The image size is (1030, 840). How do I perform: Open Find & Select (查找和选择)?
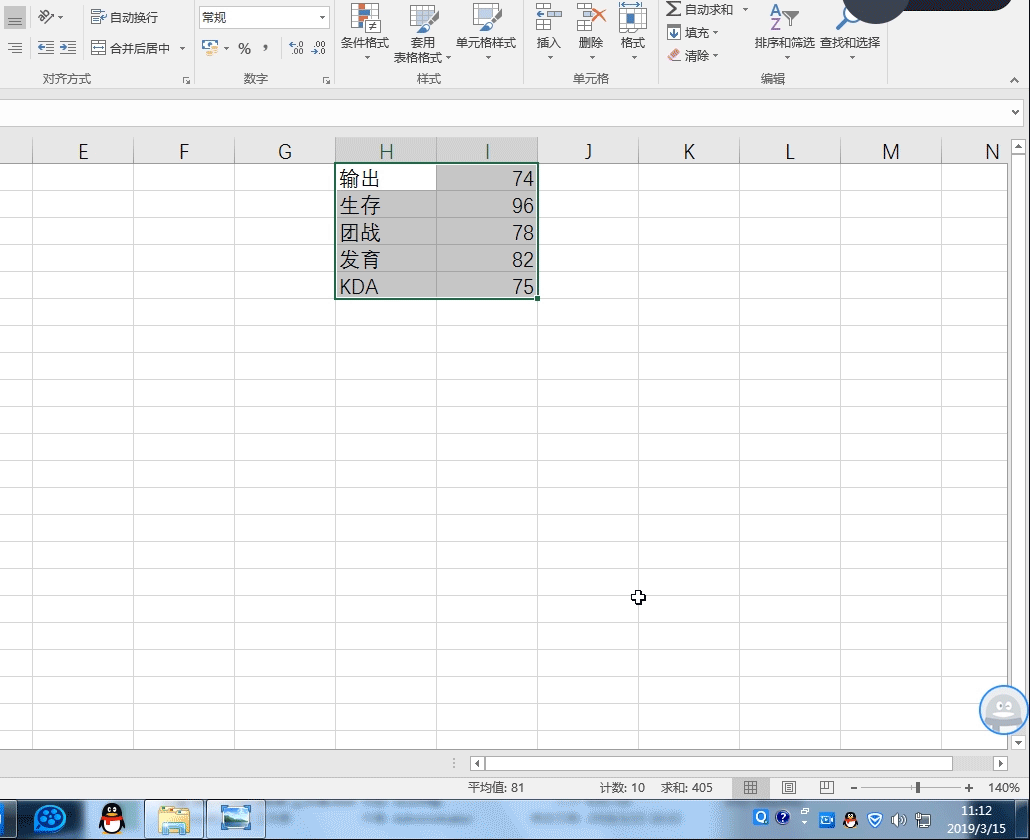coord(850,32)
